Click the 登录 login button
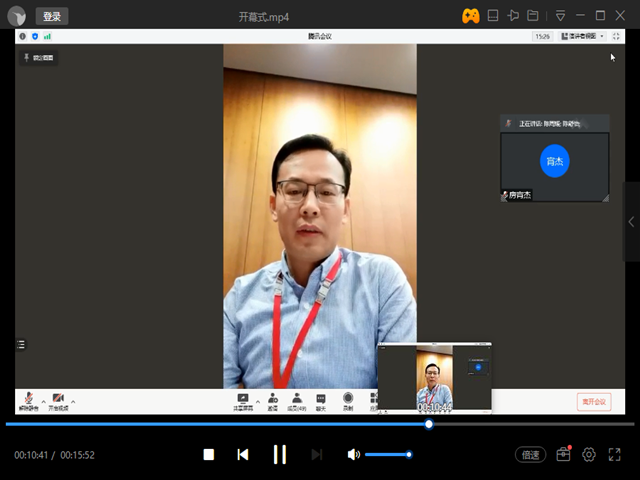Image resolution: width=640 pixels, height=480 pixels. coord(52,16)
